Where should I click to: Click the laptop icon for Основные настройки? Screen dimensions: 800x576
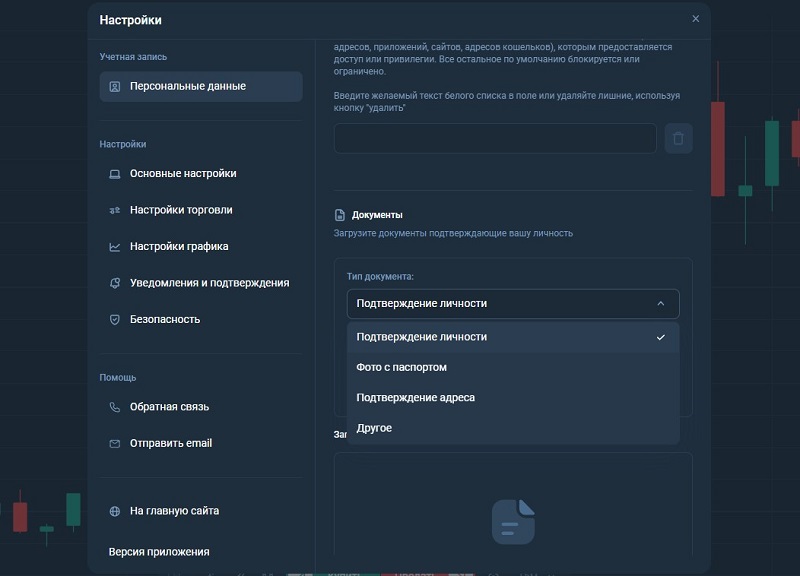(x=115, y=174)
